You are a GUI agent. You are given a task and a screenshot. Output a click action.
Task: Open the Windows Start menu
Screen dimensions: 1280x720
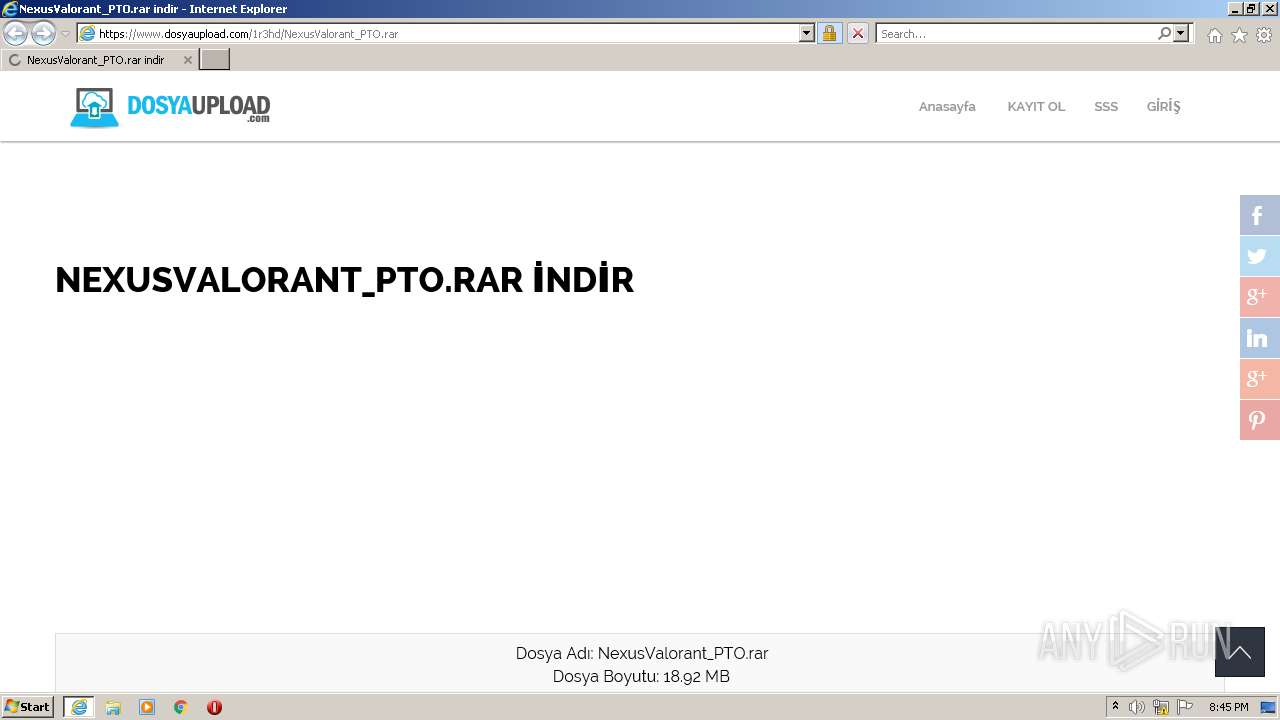pos(27,707)
